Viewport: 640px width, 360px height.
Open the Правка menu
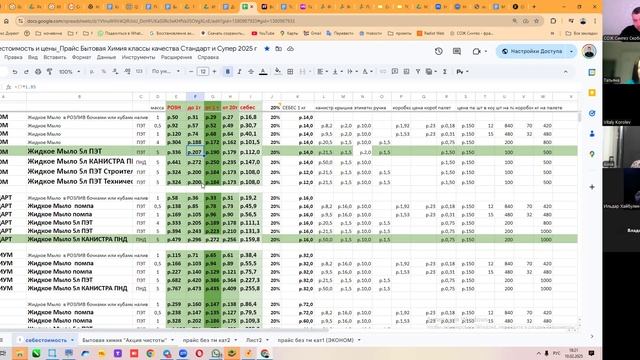point(13,58)
